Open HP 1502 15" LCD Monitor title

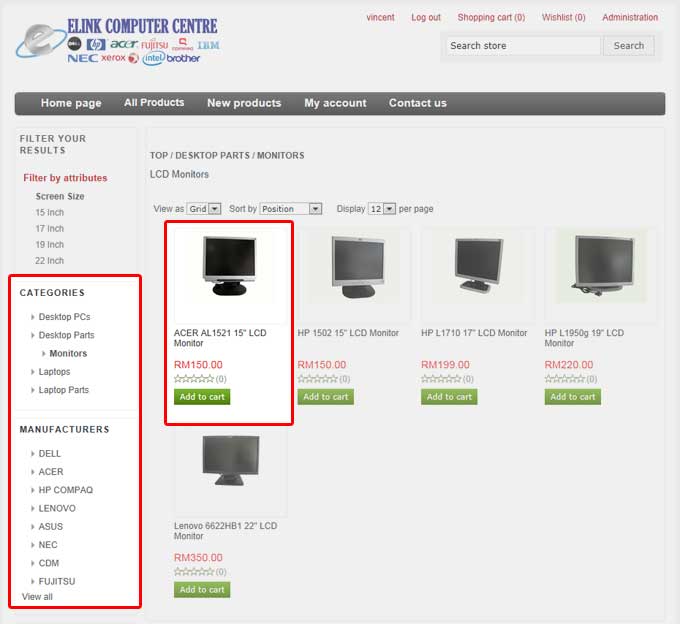[x=348, y=333]
